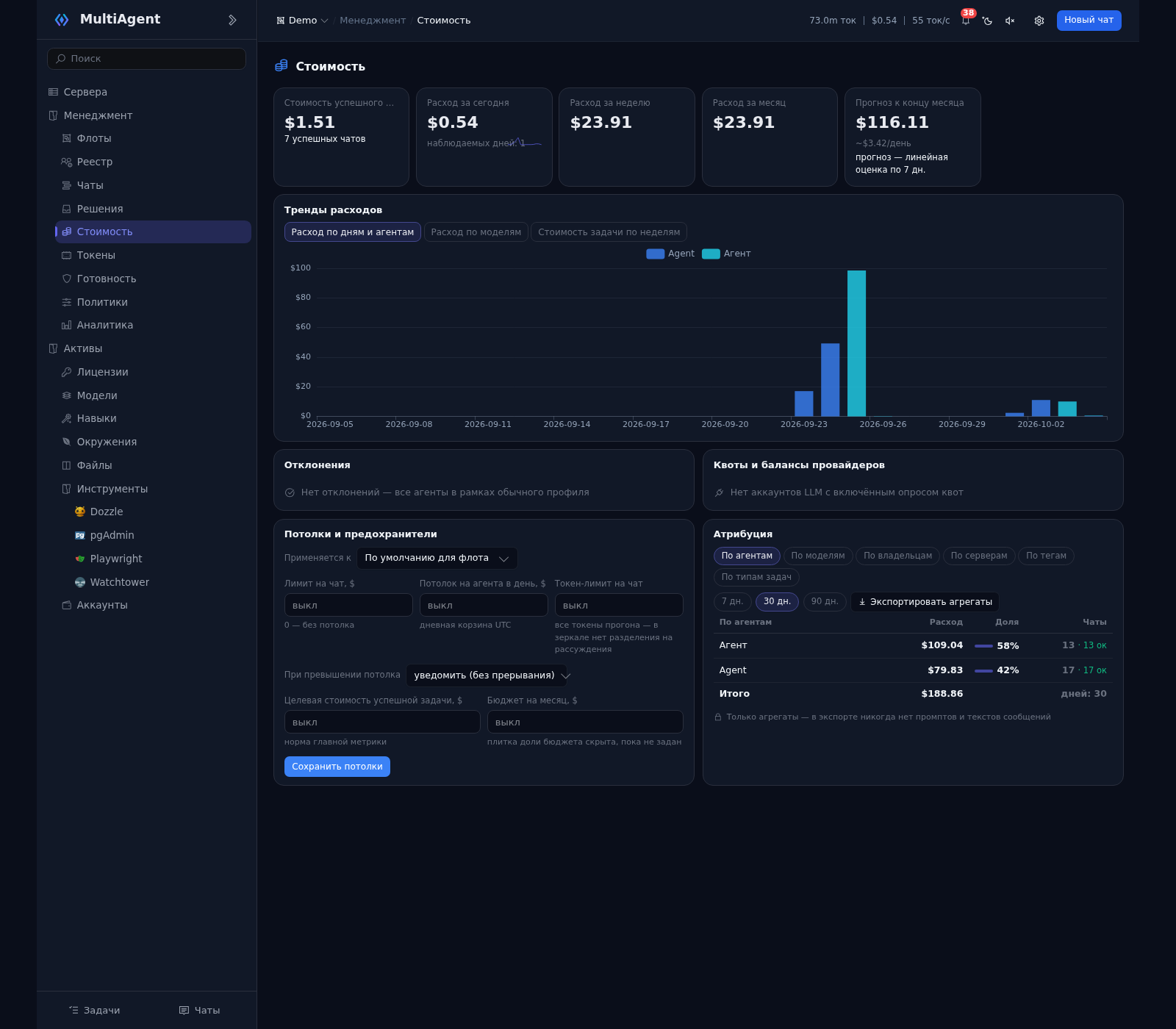Open settings gear icon in top bar
This screenshot has height=1029, width=1176.
(1039, 21)
